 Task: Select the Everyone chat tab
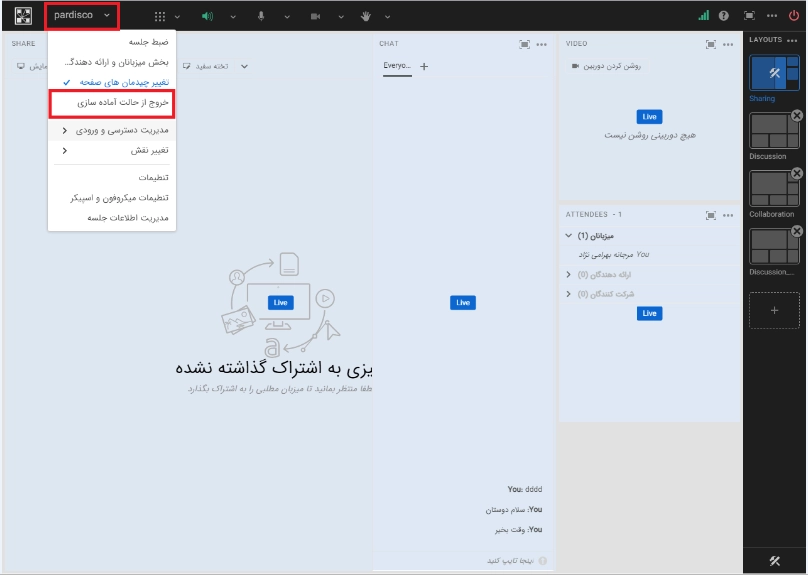397,66
